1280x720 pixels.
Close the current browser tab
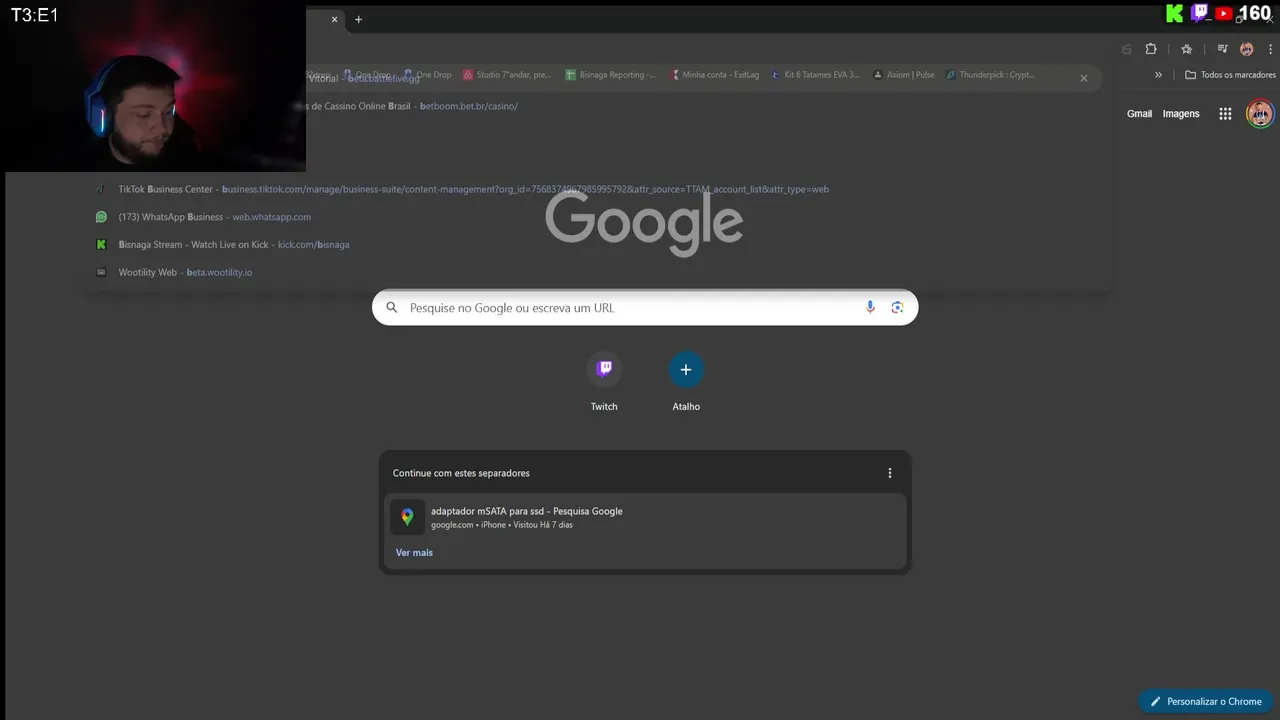click(334, 19)
